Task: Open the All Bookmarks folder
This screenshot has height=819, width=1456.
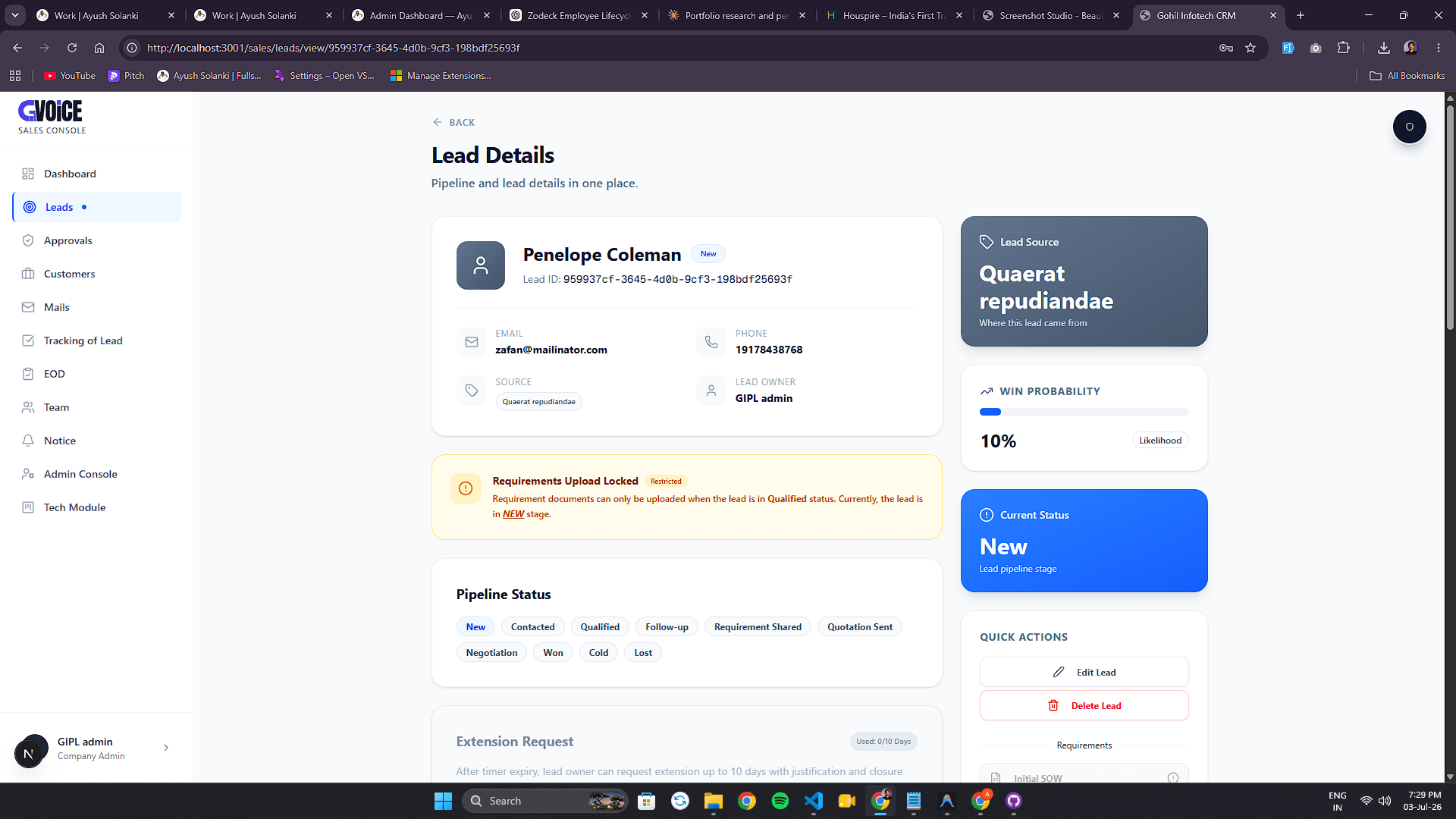Action: pos(1407,76)
